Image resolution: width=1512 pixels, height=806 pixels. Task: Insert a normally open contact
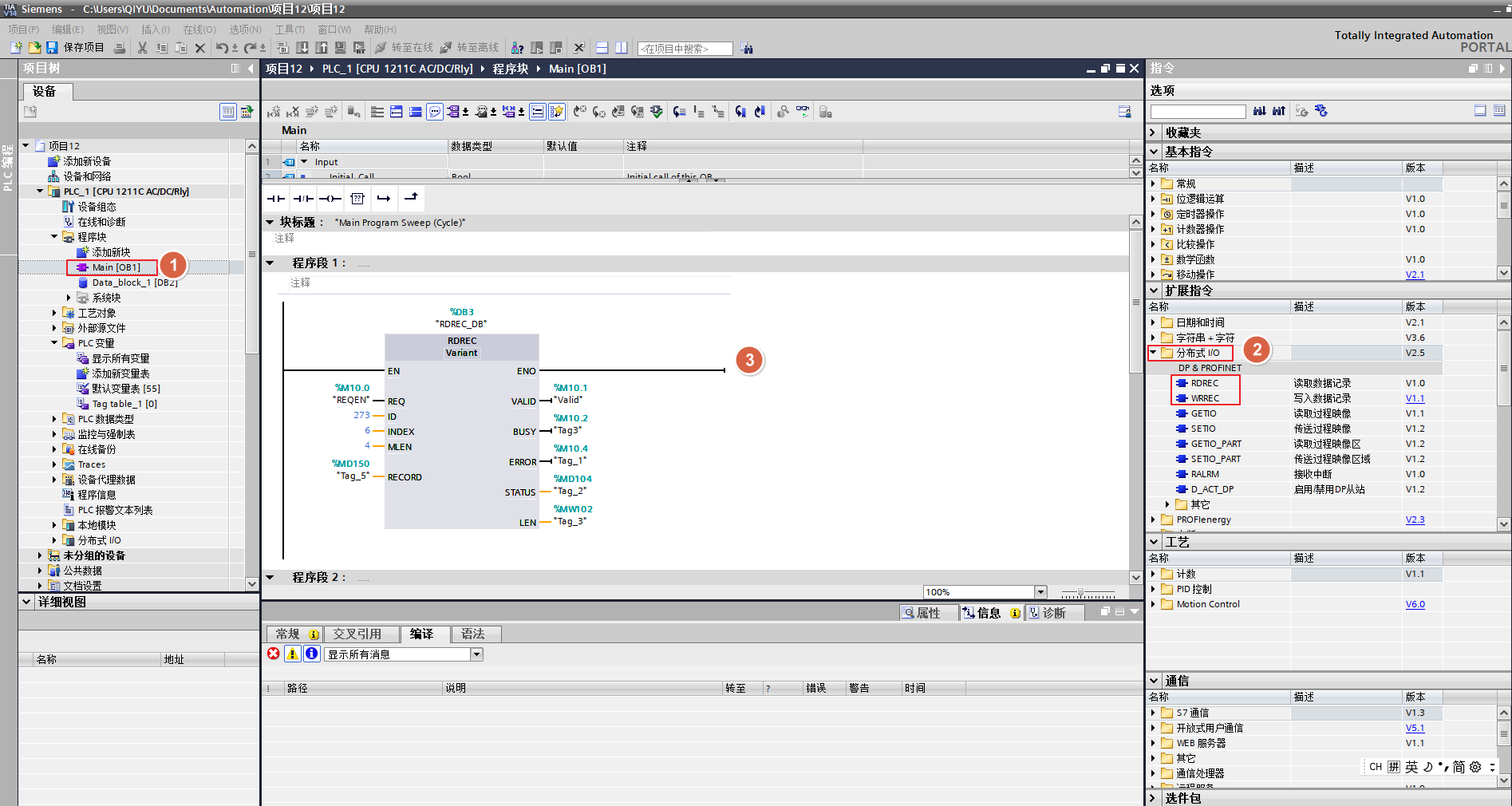coord(275,198)
